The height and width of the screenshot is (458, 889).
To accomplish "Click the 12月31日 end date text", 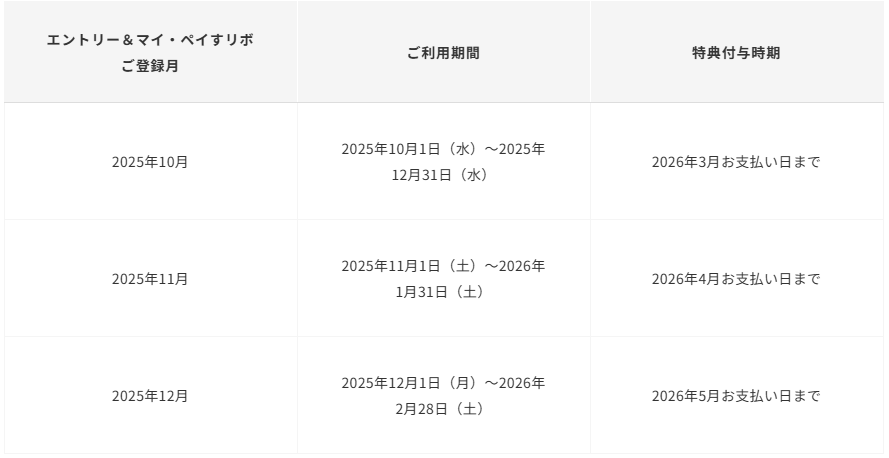I will [418, 175].
